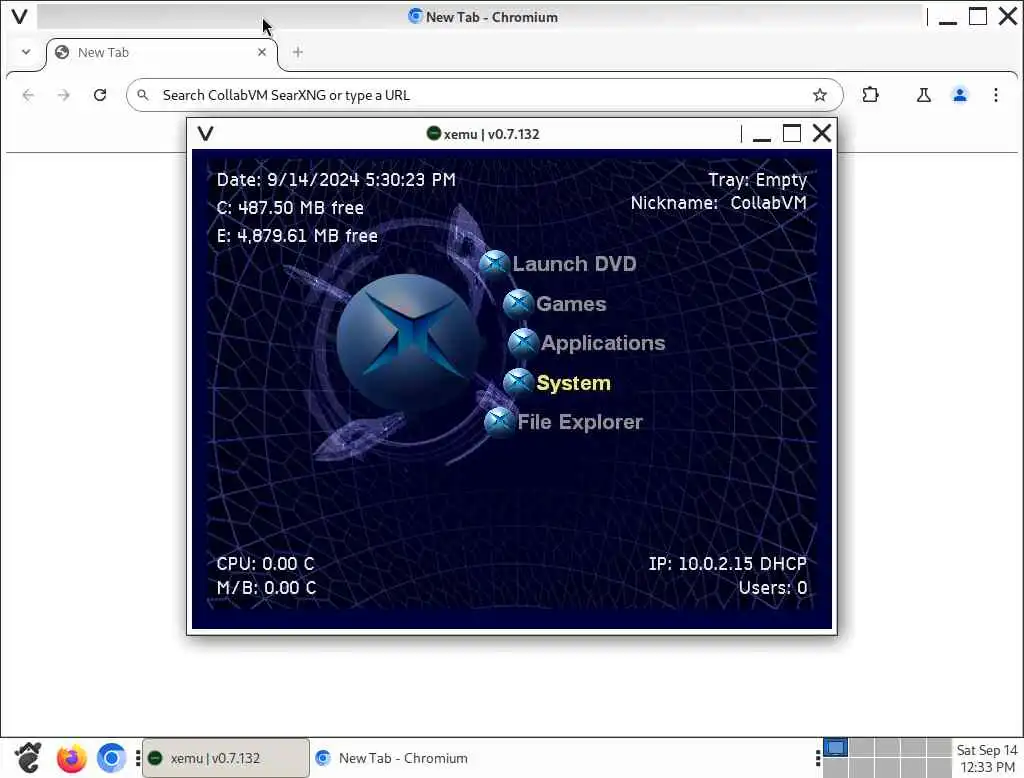1024x778 pixels.
Task: Open the profile avatar button
Action: click(960, 95)
